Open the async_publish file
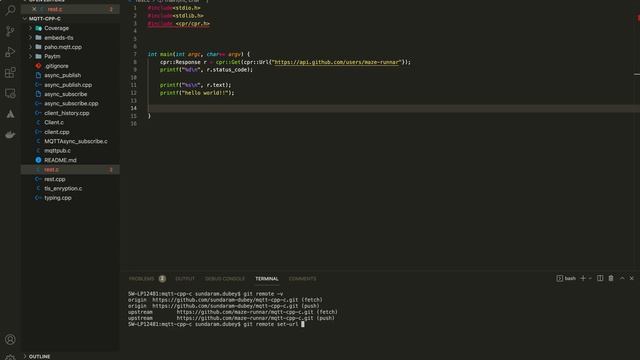The image size is (640, 360). click(62, 75)
